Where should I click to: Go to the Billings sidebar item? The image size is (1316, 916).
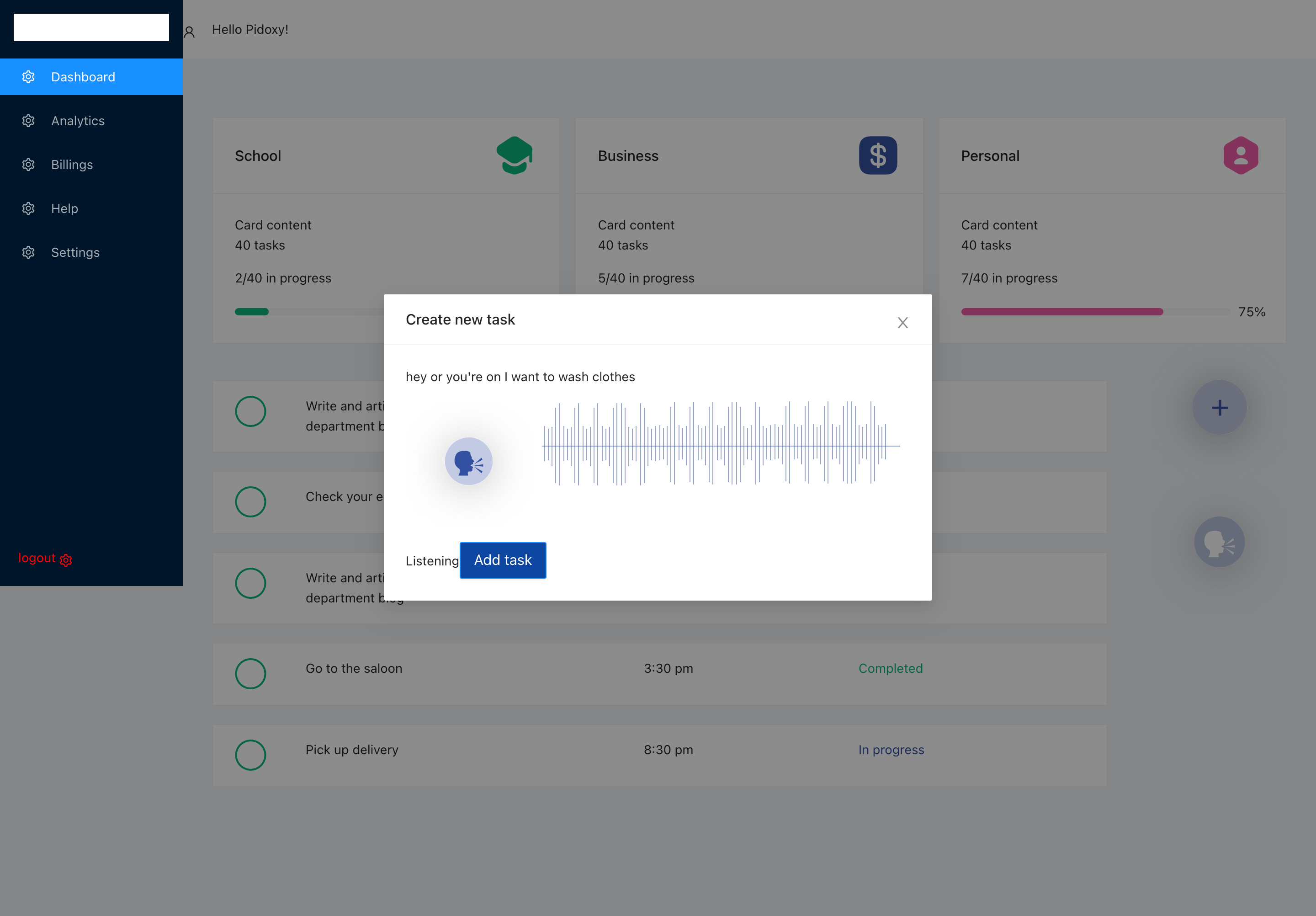(72, 165)
